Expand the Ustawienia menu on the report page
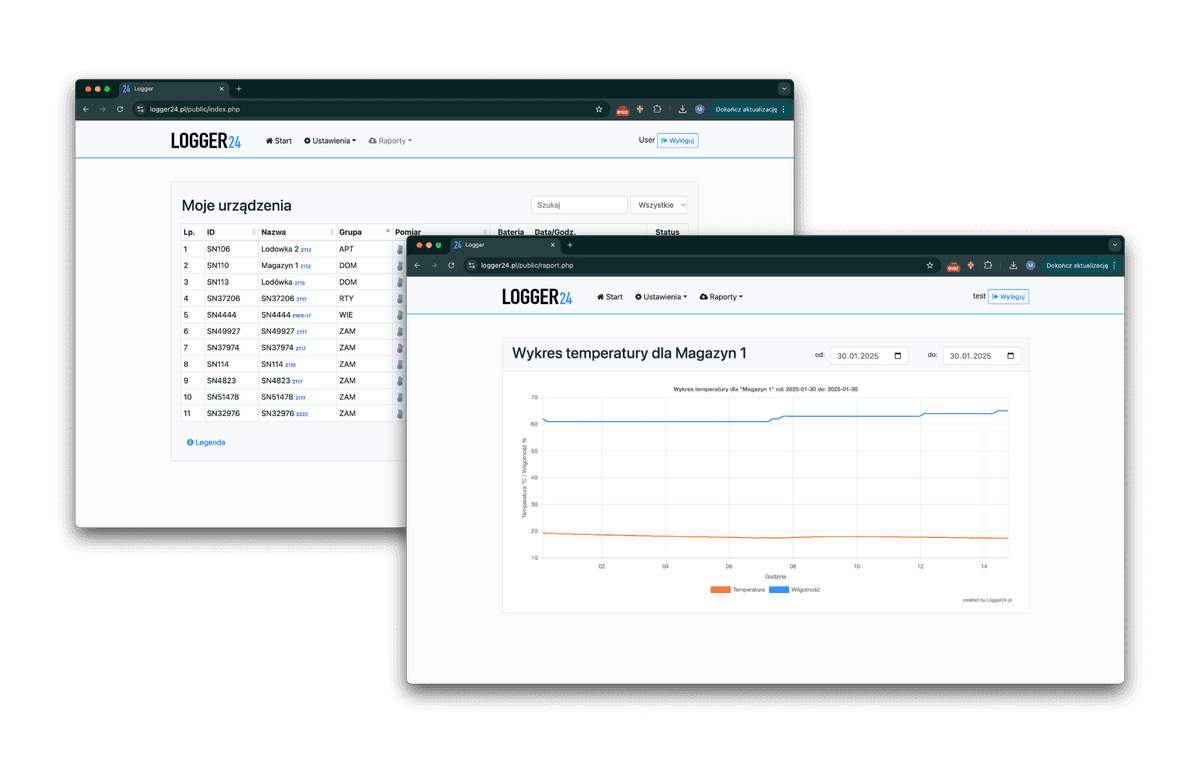This screenshot has width=1200, height=780. pyautogui.click(x=661, y=297)
